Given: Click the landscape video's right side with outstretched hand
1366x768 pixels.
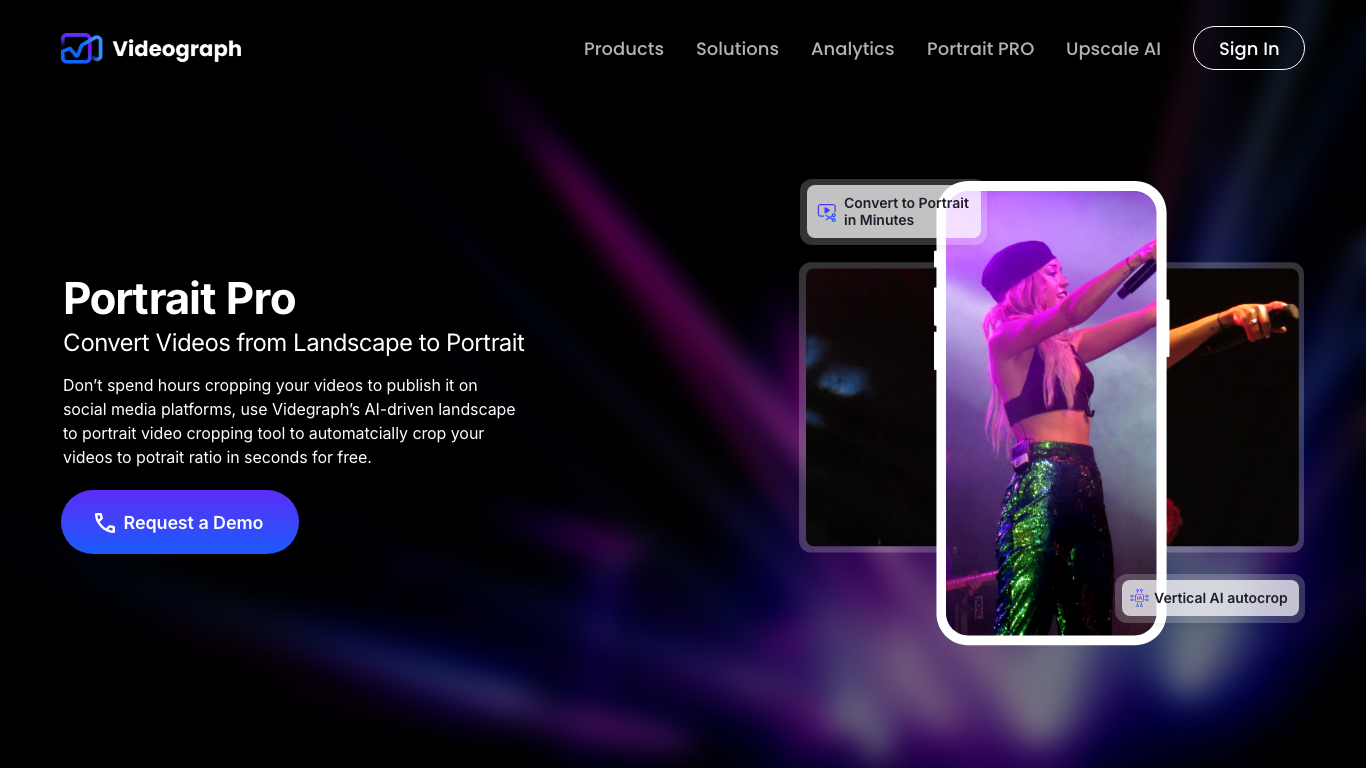Looking at the screenshot, I should tap(1233, 407).
